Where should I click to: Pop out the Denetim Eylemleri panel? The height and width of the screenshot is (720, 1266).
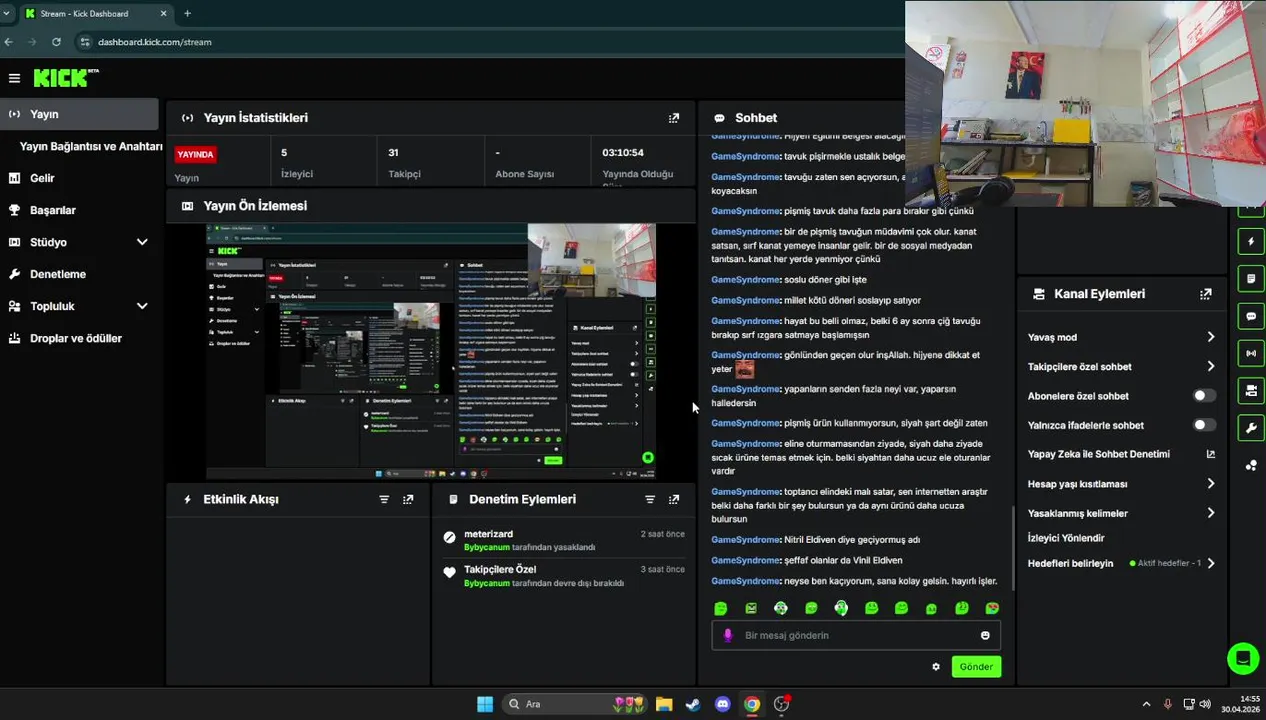point(674,499)
